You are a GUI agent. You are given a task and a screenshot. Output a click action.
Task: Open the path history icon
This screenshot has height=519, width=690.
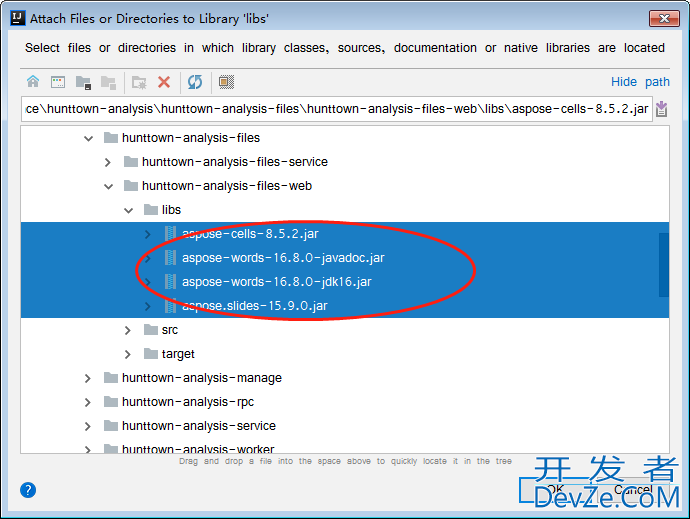click(661, 109)
